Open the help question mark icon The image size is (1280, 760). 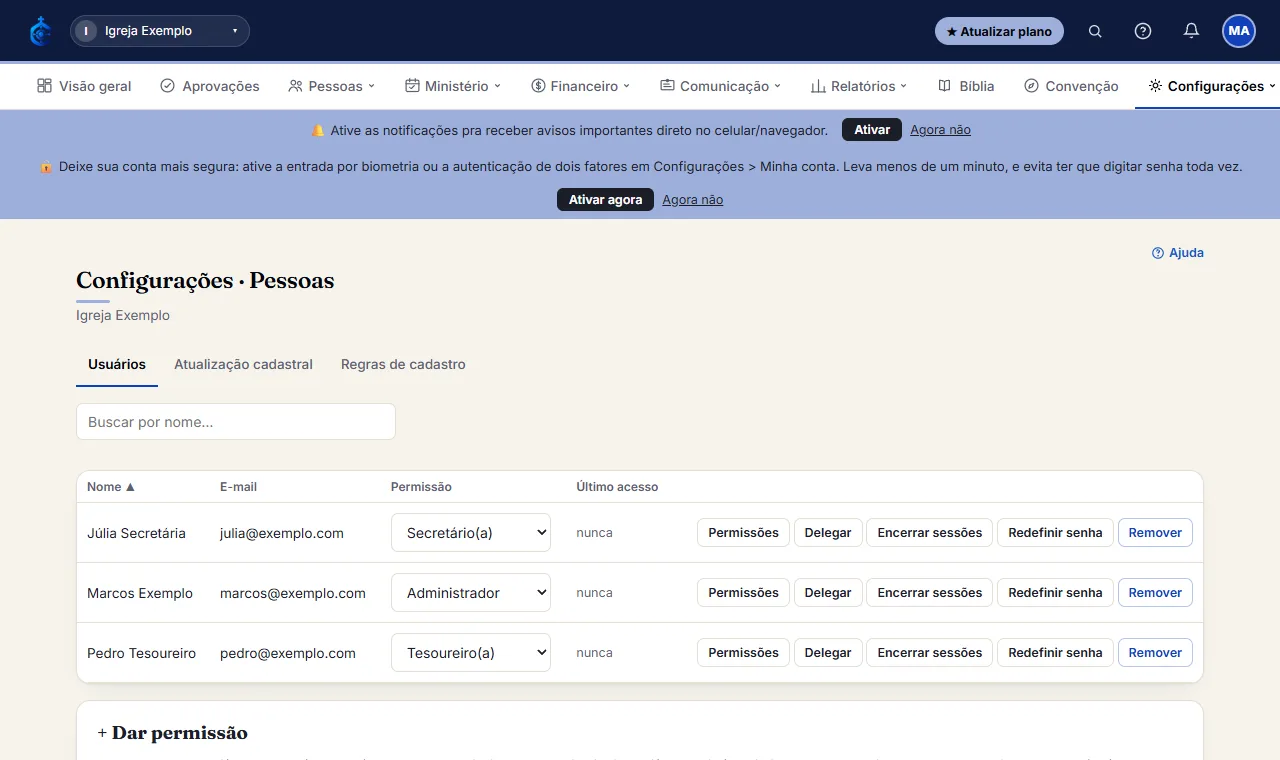pyautogui.click(x=1143, y=31)
